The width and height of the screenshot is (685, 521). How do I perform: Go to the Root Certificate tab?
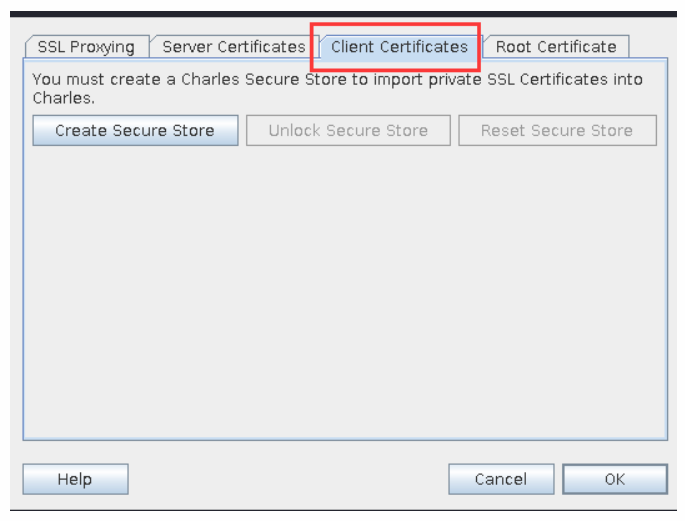click(556, 47)
